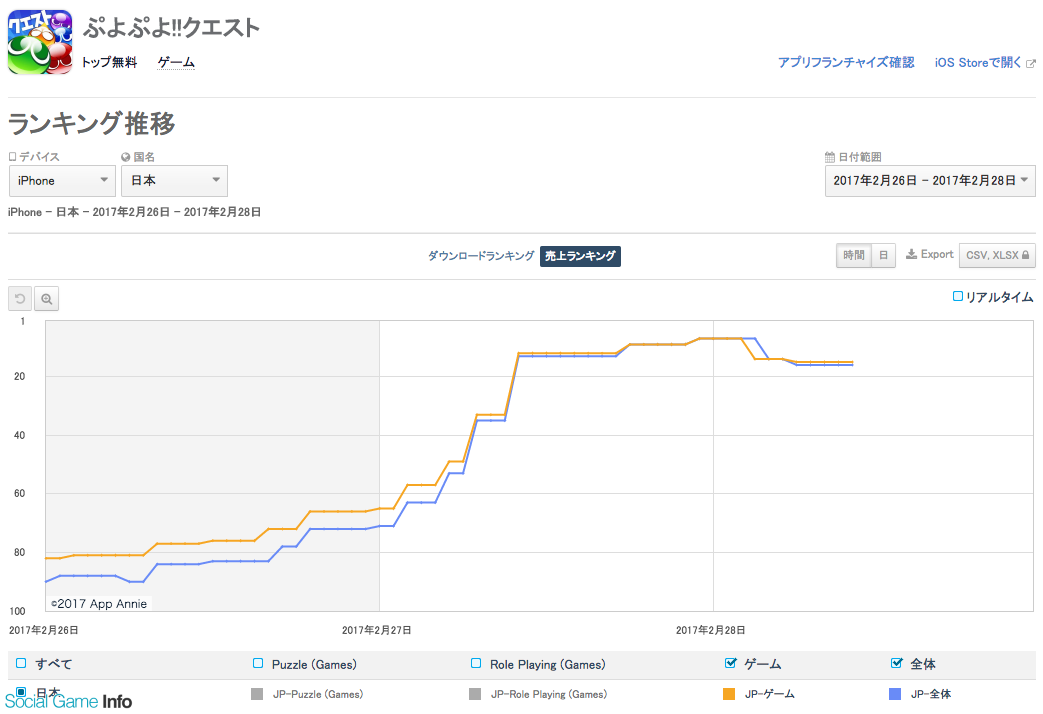Check the すべて checkbox
This screenshot has height=714, width=1043.
point(21,663)
